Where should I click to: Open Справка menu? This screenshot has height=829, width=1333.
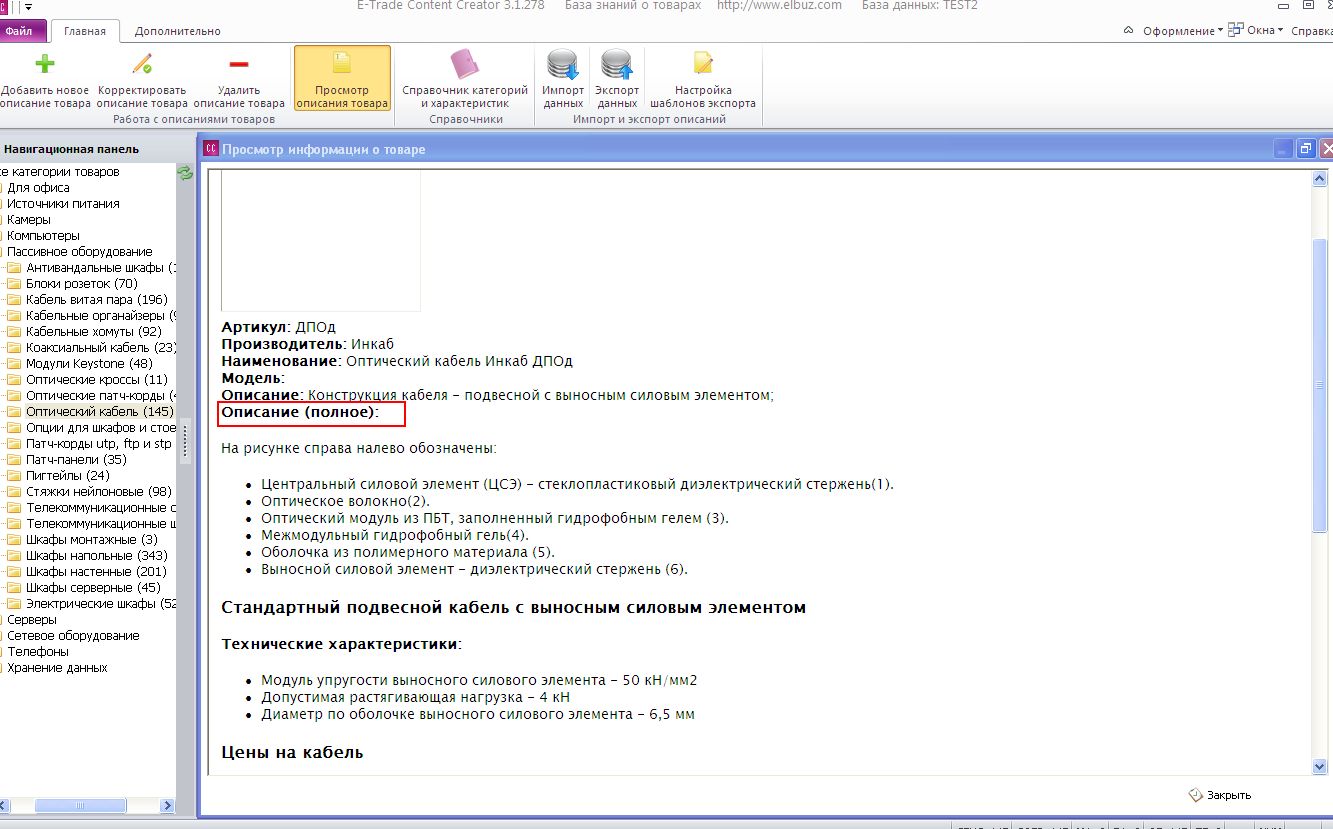[x=1311, y=31]
